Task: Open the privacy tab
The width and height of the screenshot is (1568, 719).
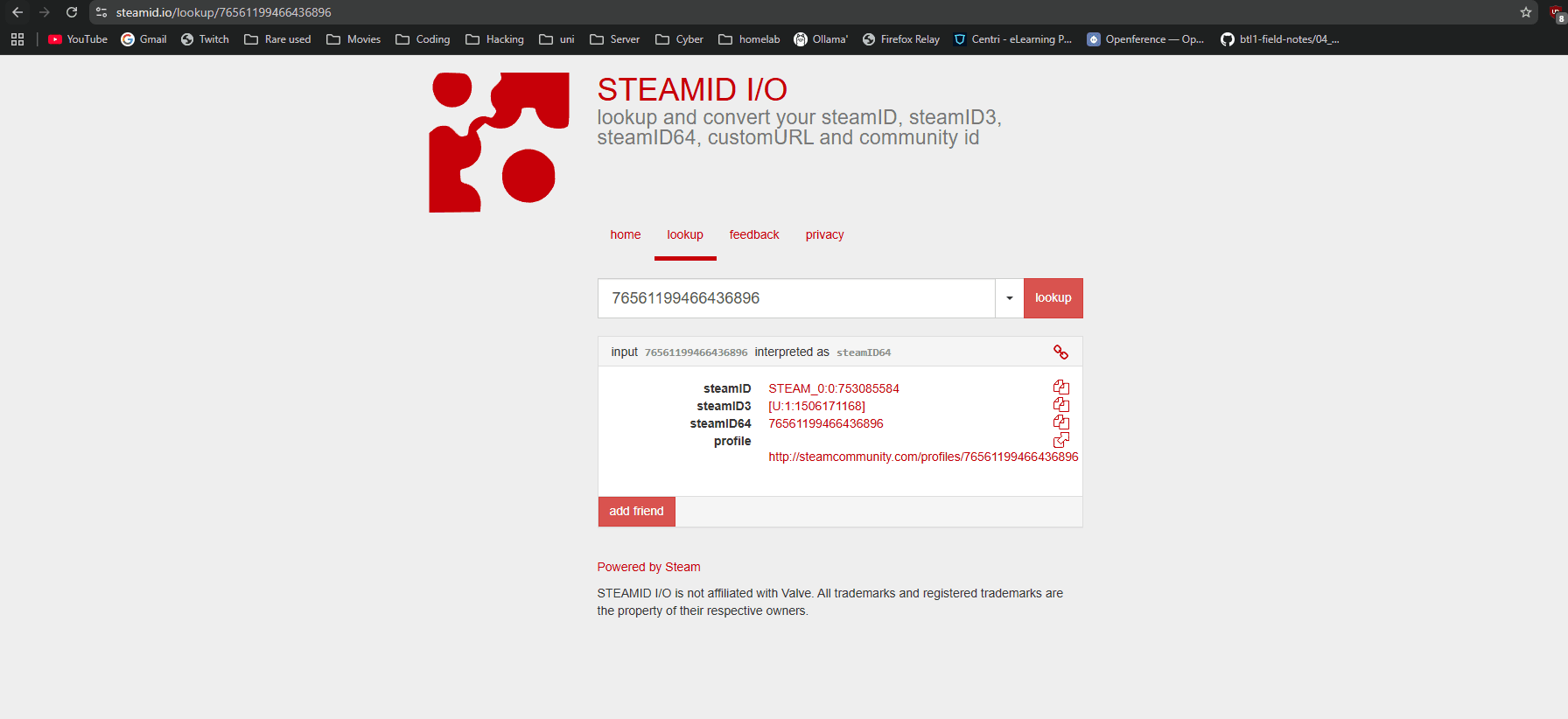Action: [x=825, y=234]
